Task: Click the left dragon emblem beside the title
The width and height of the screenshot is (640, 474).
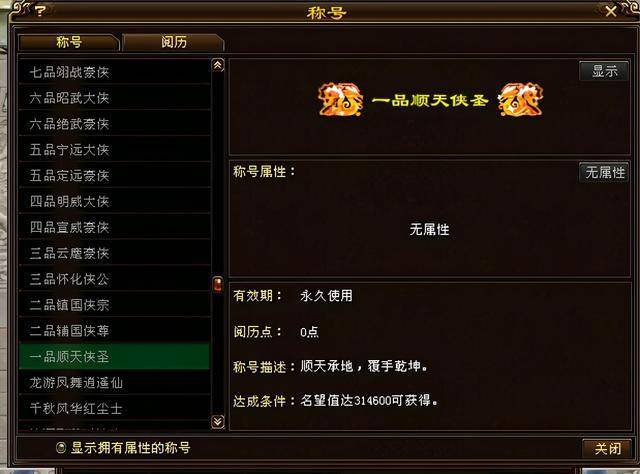Action: point(340,99)
